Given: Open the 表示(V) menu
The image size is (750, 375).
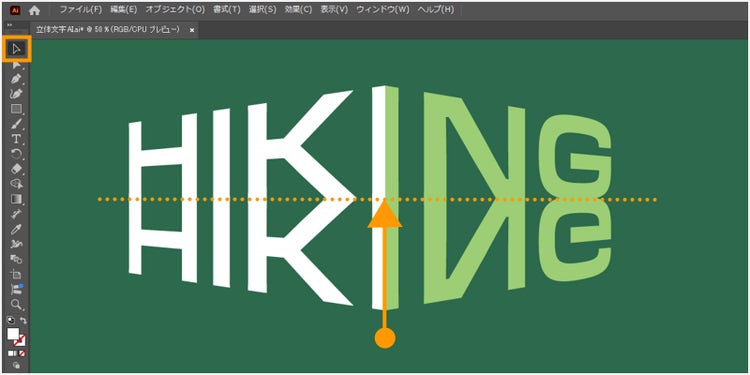Looking at the screenshot, I should click(x=334, y=10).
